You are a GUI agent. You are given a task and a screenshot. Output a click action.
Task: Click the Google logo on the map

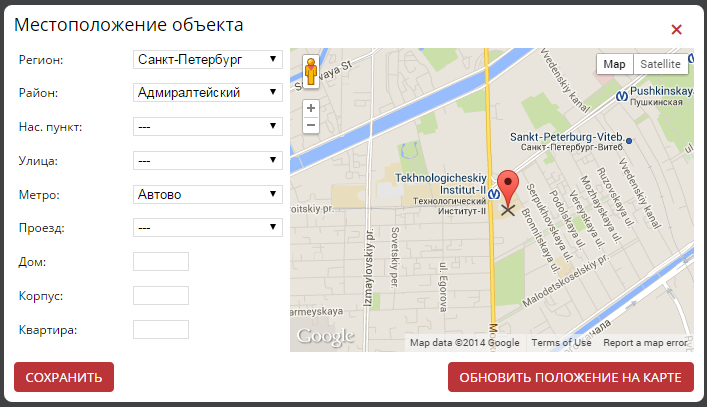pos(326,336)
